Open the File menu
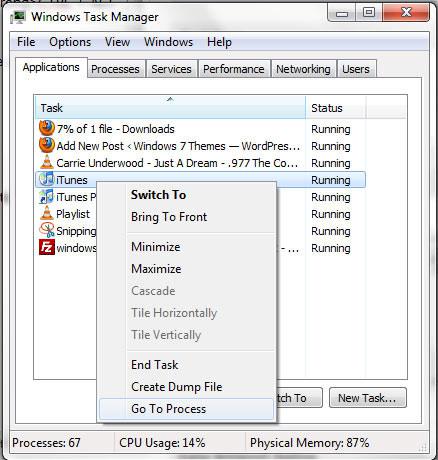Image resolution: width=438 pixels, height=460 pixels. click(26, 42)
